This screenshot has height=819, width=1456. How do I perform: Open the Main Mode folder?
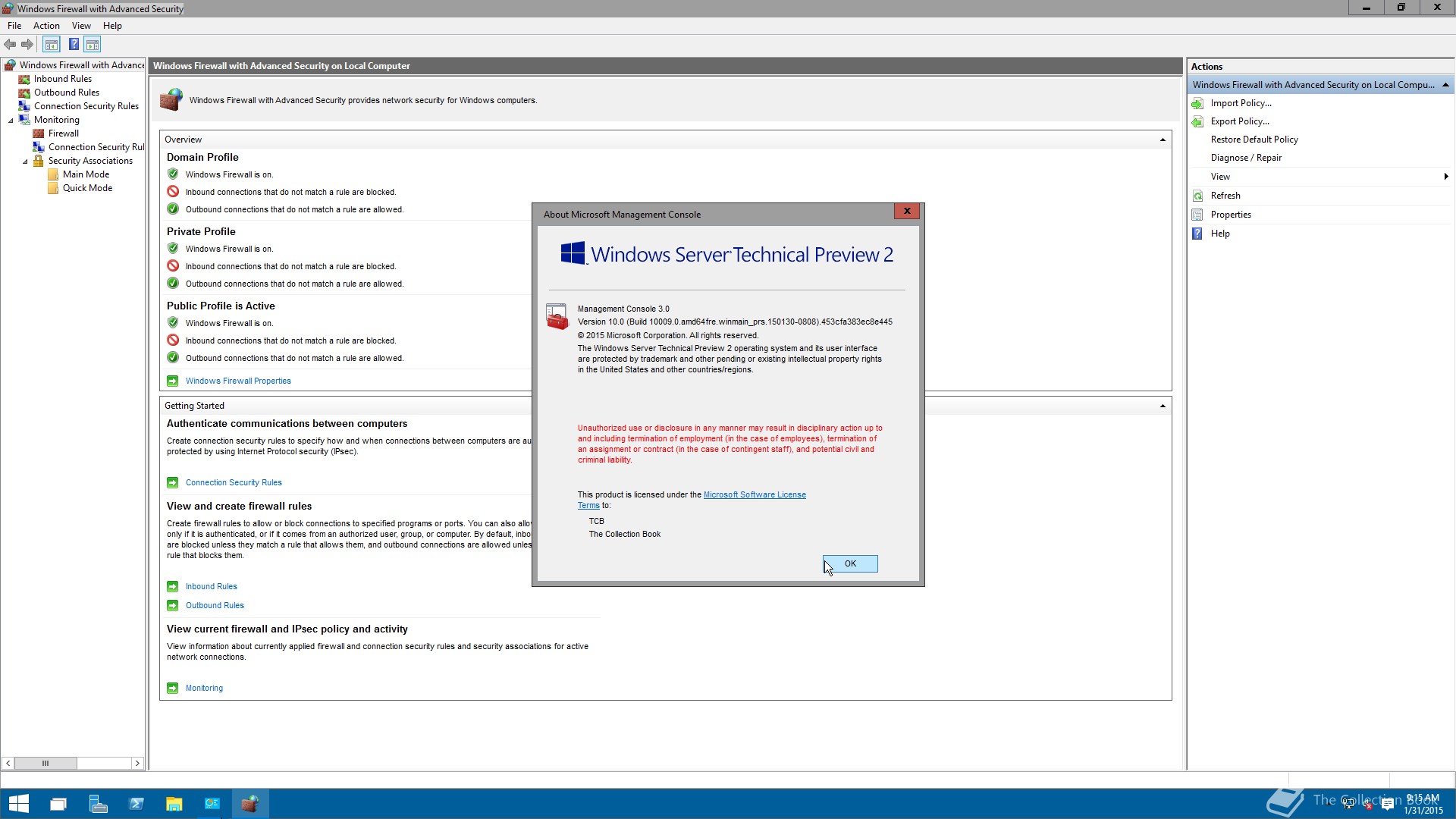[86, 174]
